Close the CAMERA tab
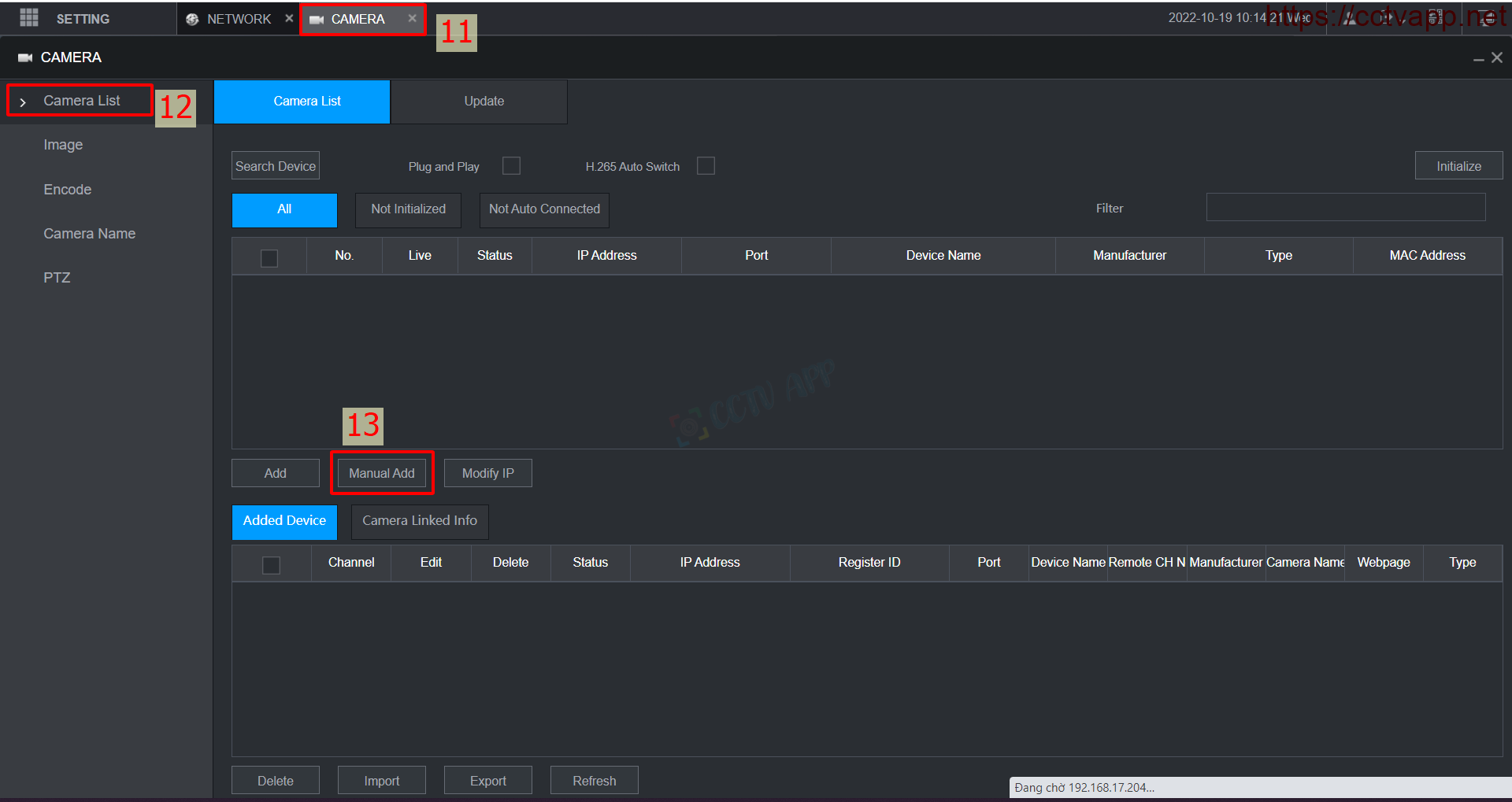The image size is (1512, 802). pos(412,18)
